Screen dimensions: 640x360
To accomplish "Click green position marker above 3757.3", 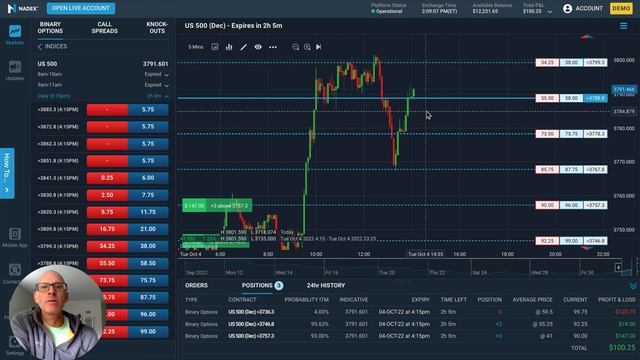I will [x=217, y=206].
